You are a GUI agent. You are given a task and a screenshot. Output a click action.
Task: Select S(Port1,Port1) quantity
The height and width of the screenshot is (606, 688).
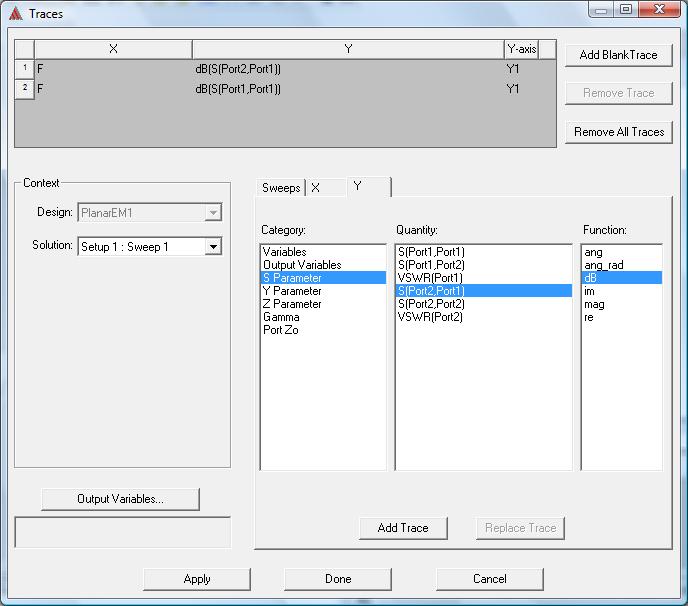[x=484, y=252]
